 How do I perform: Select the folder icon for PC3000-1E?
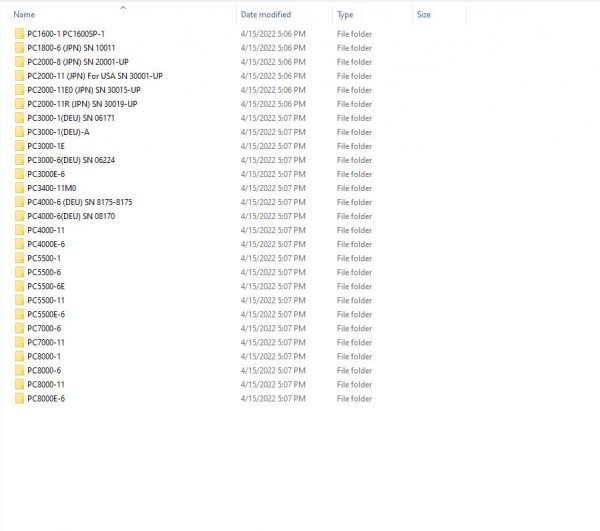click(x=20, y=146)
